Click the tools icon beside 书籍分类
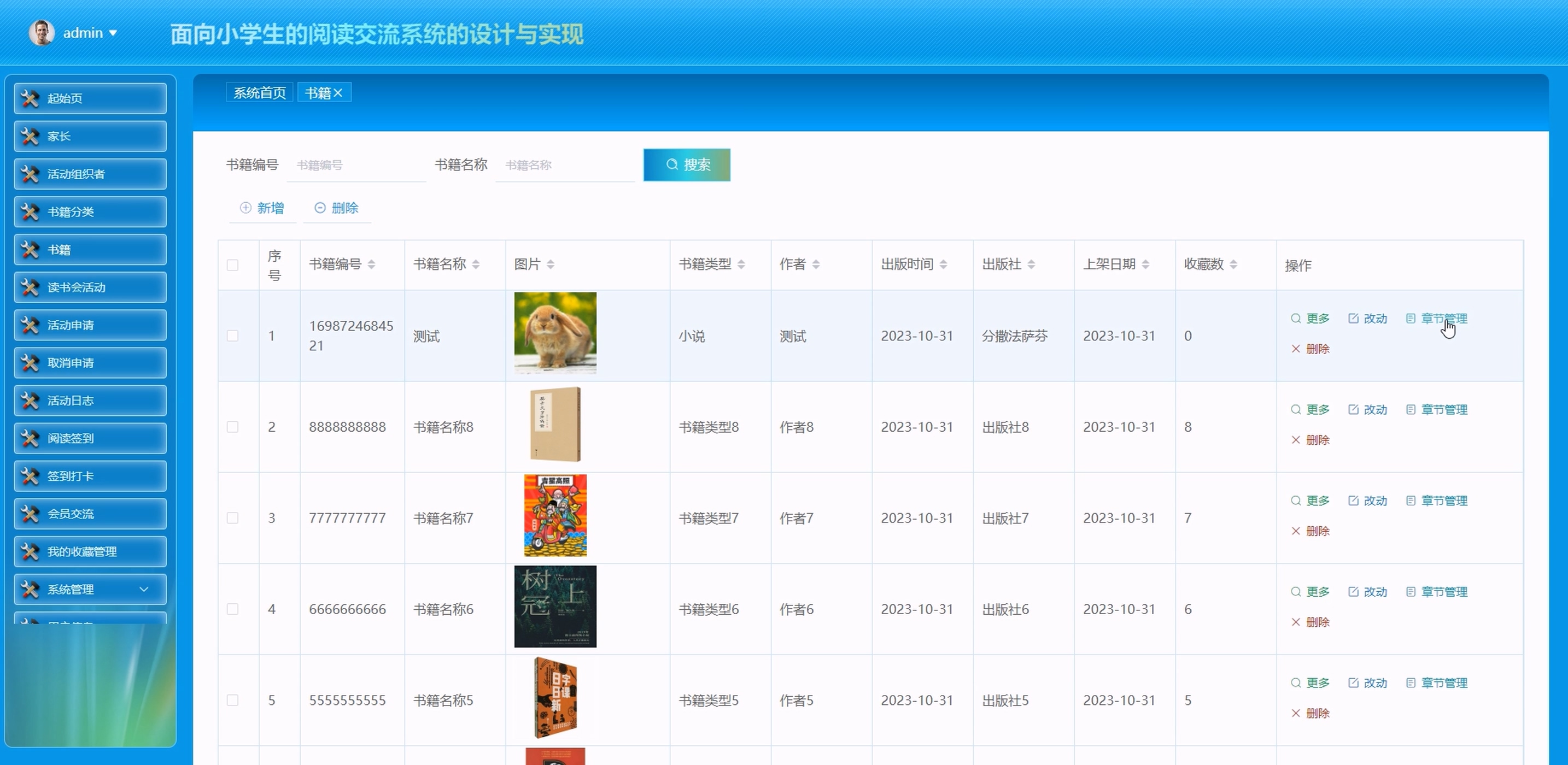Image resolution: width=1568 pixels, height=765 pixels. pos(30,212)
